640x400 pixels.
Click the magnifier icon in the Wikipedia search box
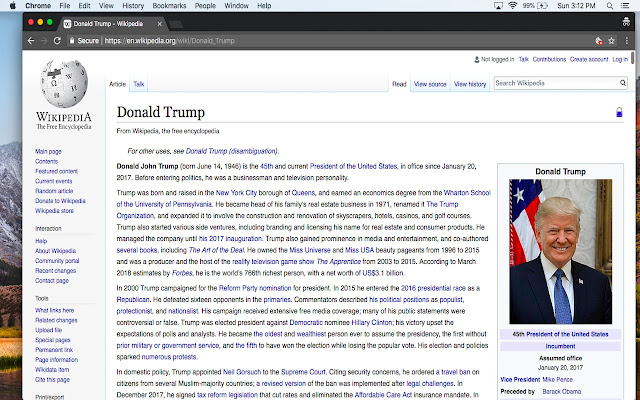(623, 83)
